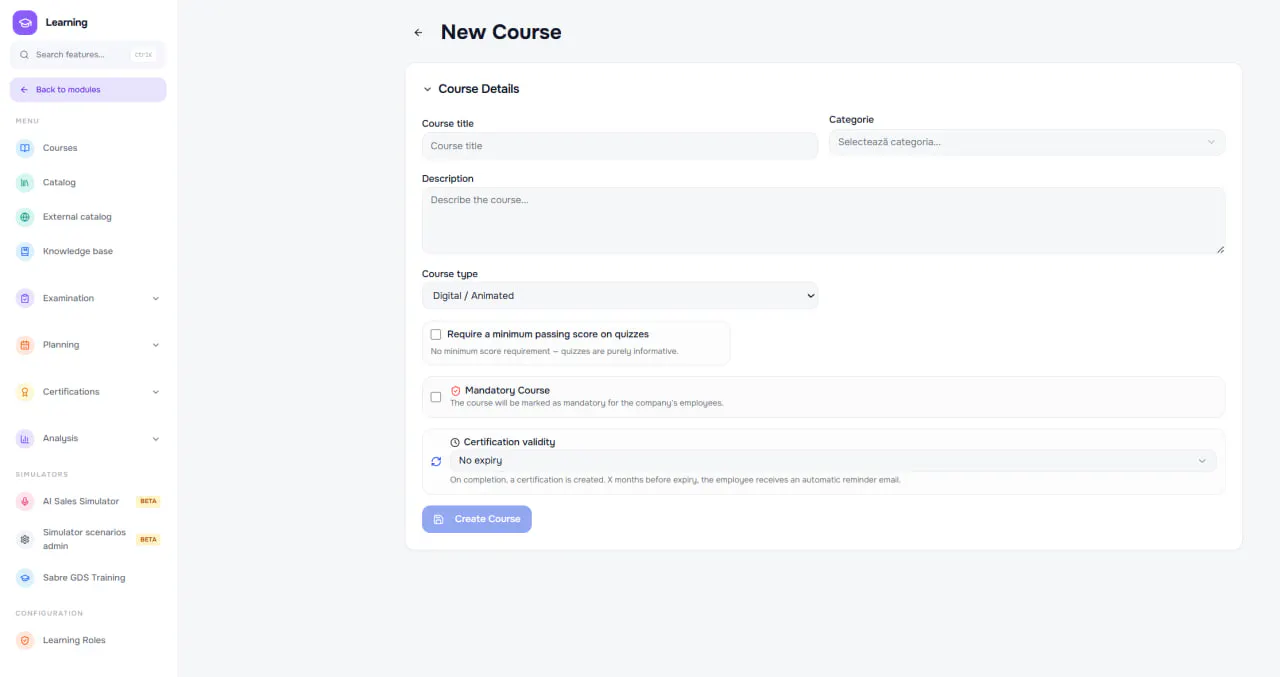This screenshot has height=677, width=1280.
Task: Click Back to modules button
Action: click(88, 90)
